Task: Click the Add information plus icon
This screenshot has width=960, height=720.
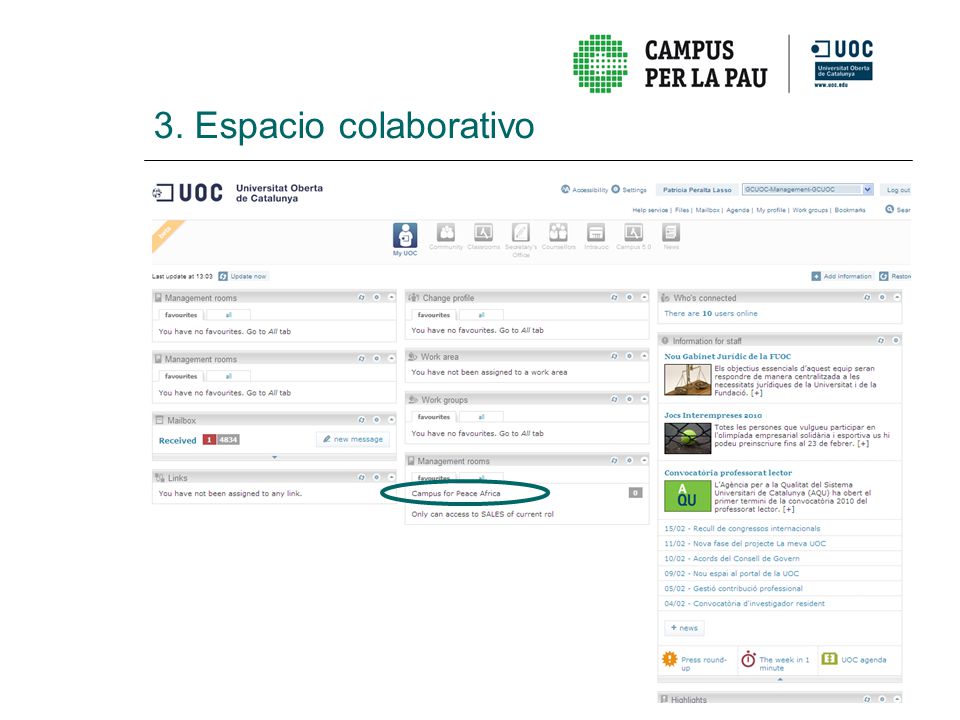Action: point(816,276)
